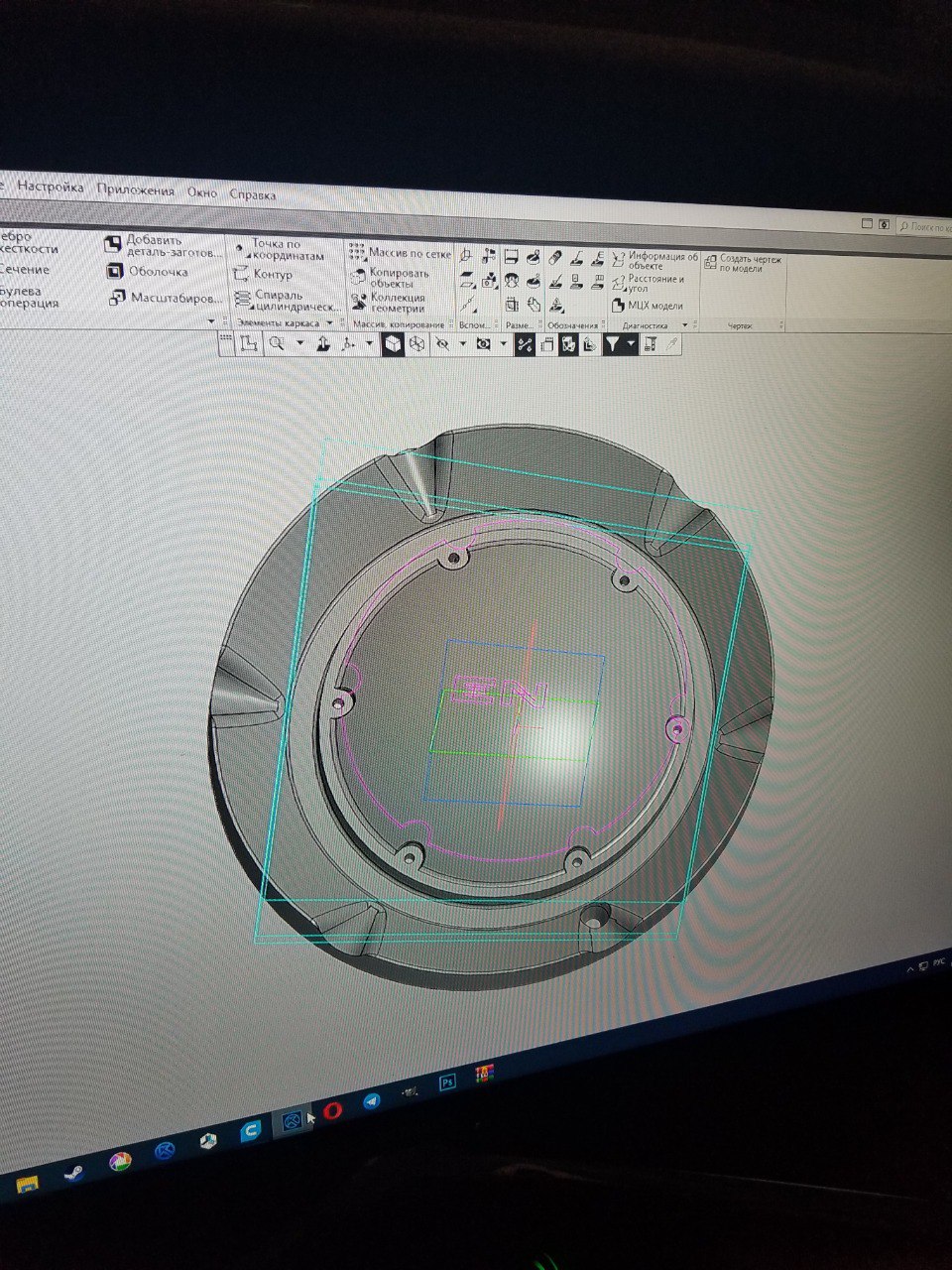Click Расстояние и угол measurement tool

(649, 284)
